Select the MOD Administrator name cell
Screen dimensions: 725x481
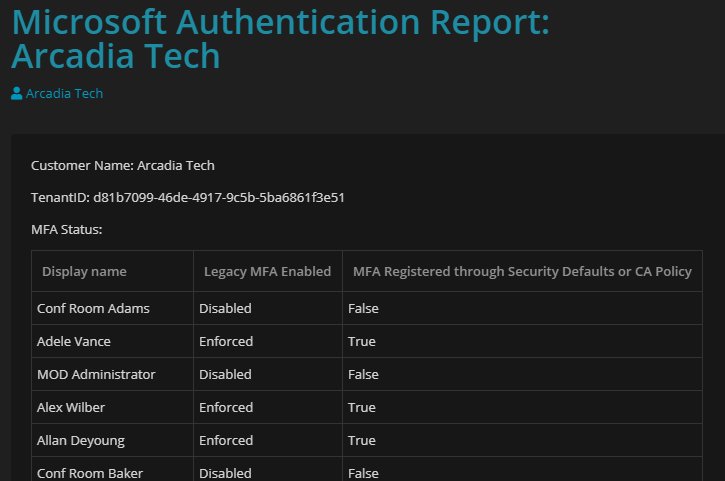click(96, 374)
